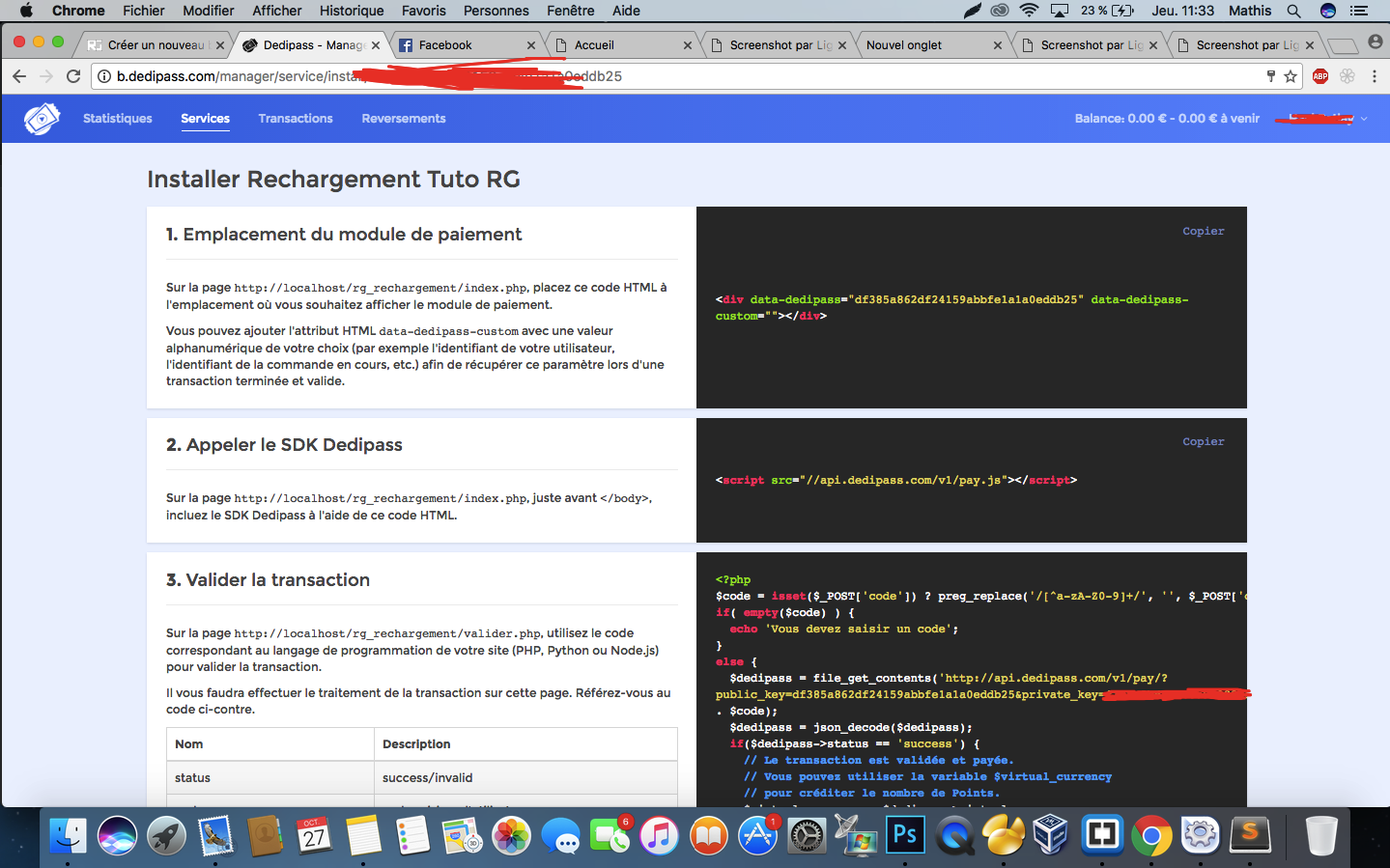The width and height of the screenshot is (1390, 868).
Task: Reload the page with the refresh icon
Action: tap(73, 76)
